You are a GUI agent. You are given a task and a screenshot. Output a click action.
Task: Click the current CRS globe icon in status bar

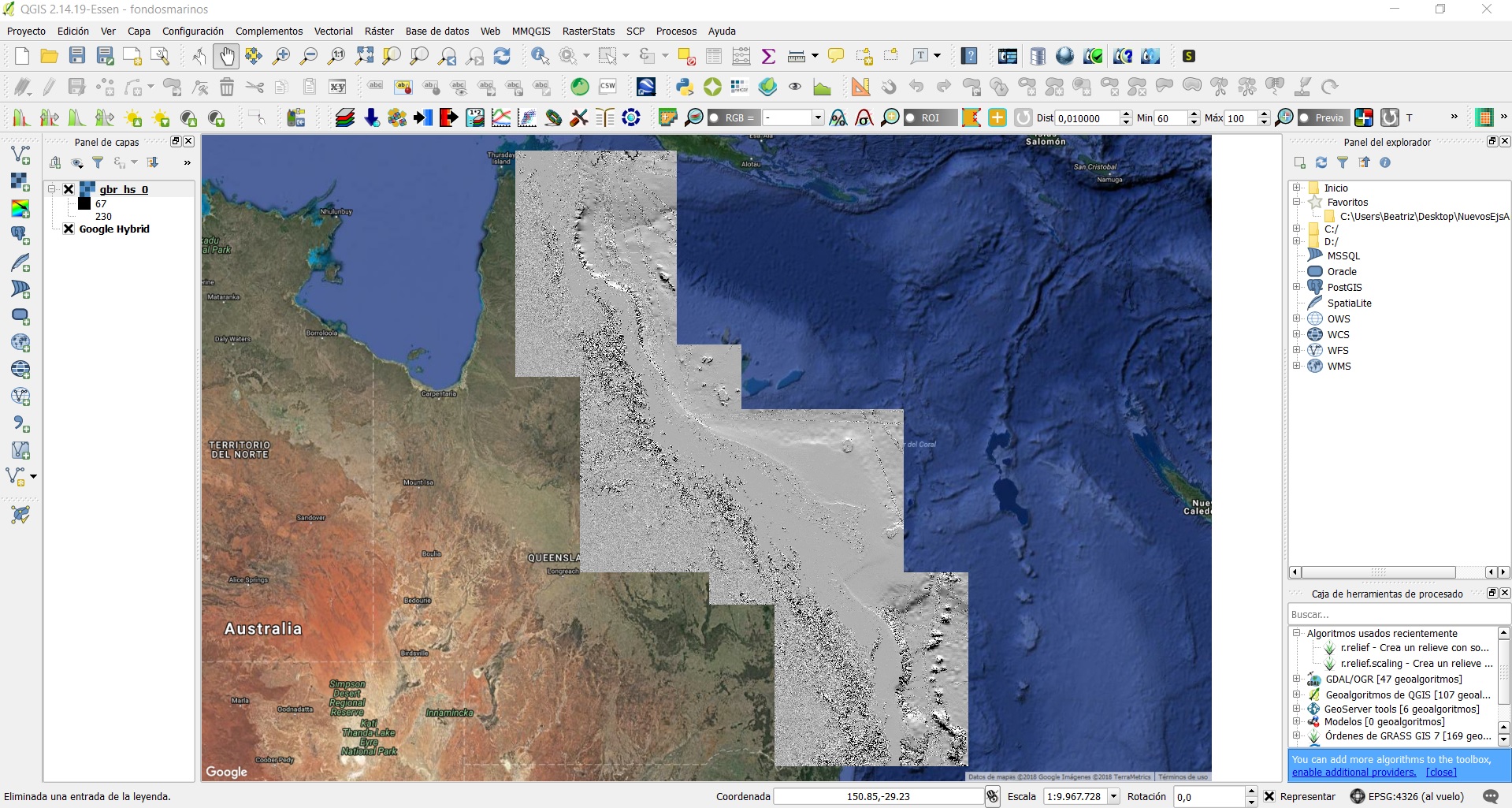(1358, 796)
